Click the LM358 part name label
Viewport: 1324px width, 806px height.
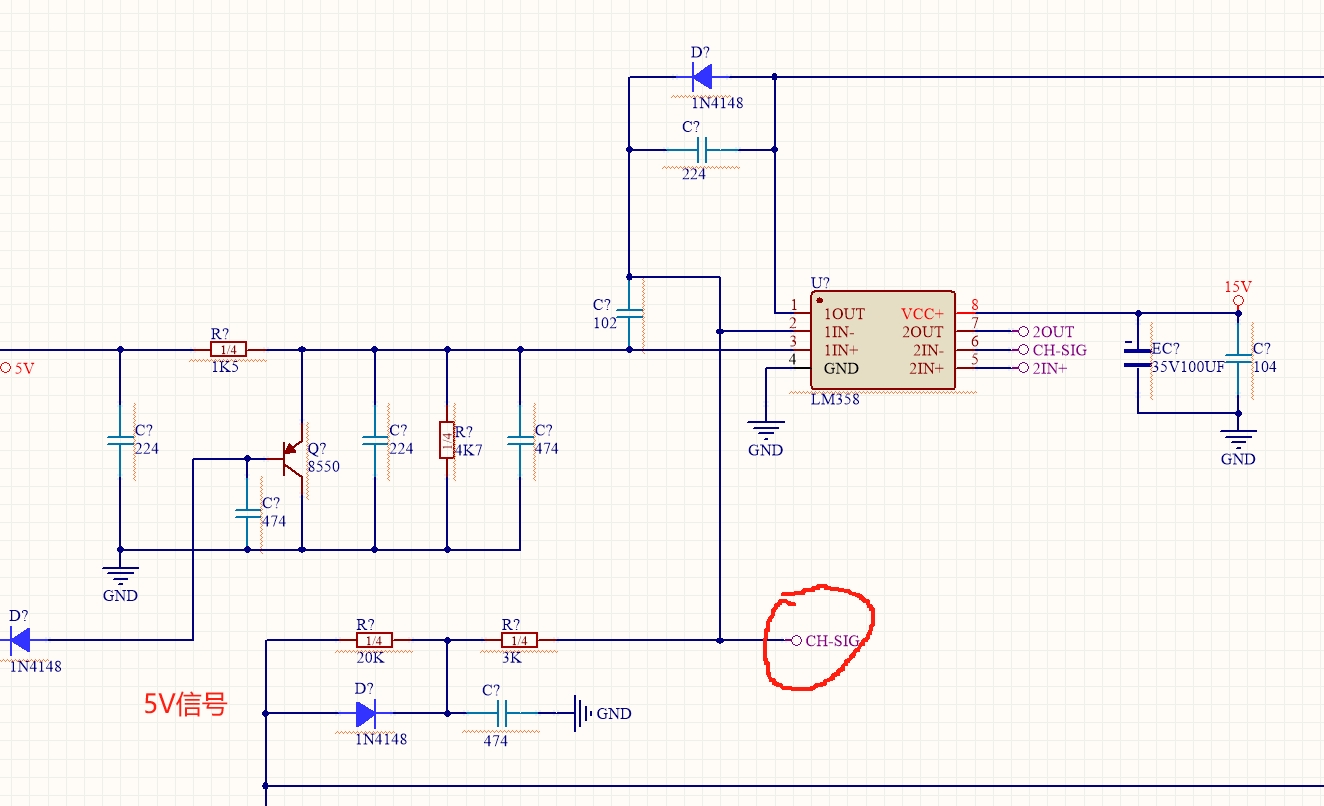point(835,399)
